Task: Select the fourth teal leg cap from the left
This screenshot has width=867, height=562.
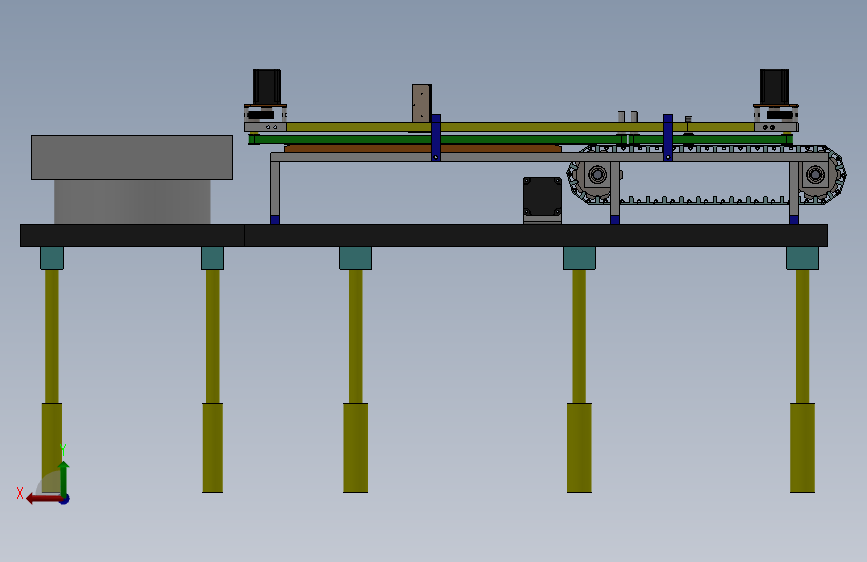Action: [x=579, y=258]
